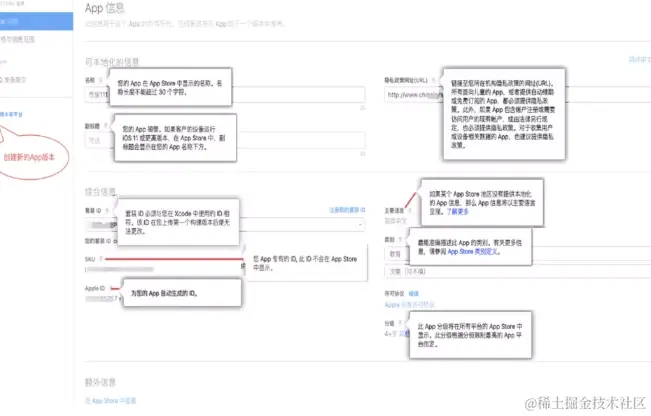Image resolution: width=651 pixels, height=416 pixels.
Task: Open the 准备提交 version in sidebar
Action: (14, 80)
